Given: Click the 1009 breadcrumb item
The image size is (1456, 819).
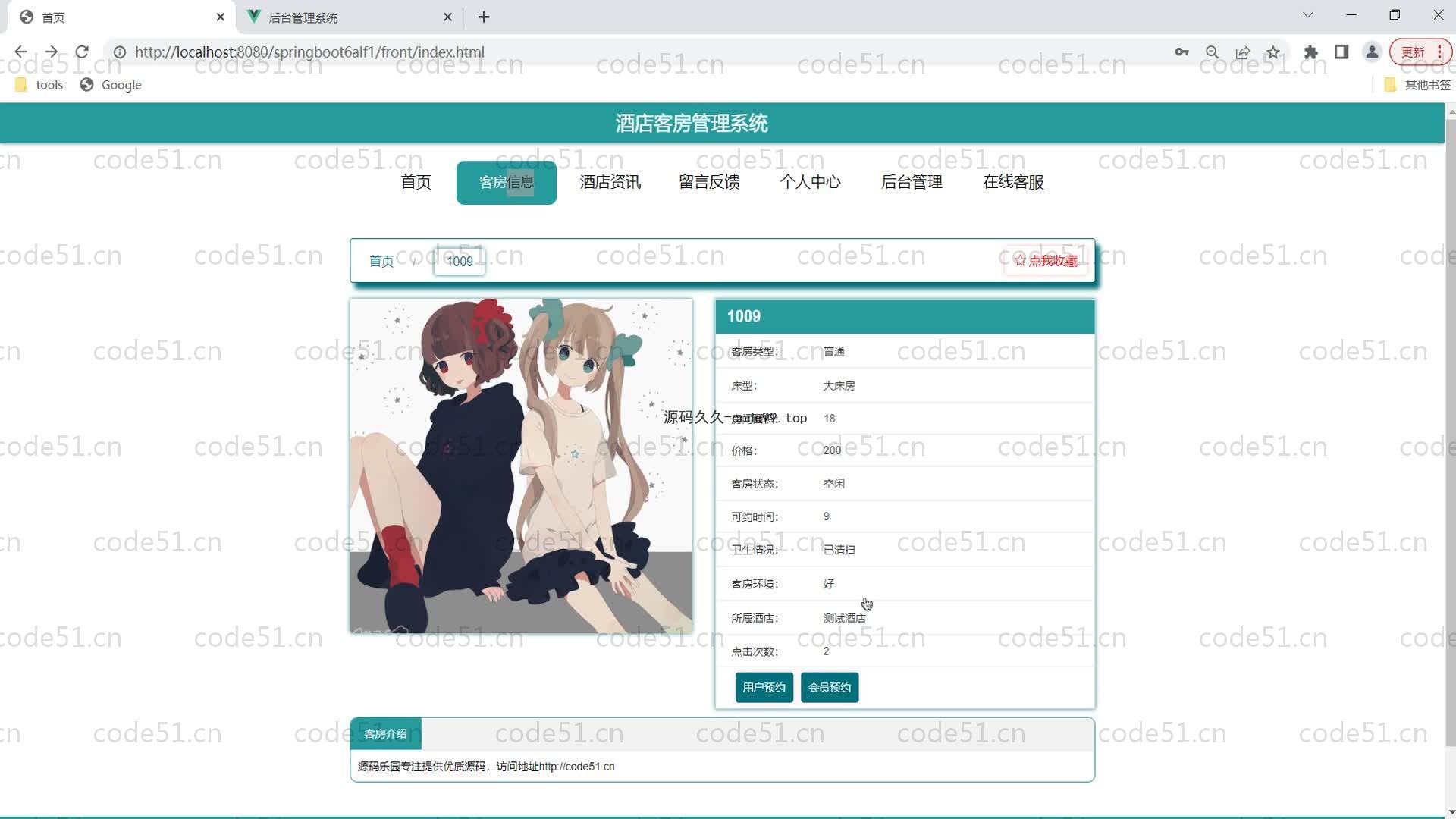Looking at the screenshot, I should click(x=460, y=262).
